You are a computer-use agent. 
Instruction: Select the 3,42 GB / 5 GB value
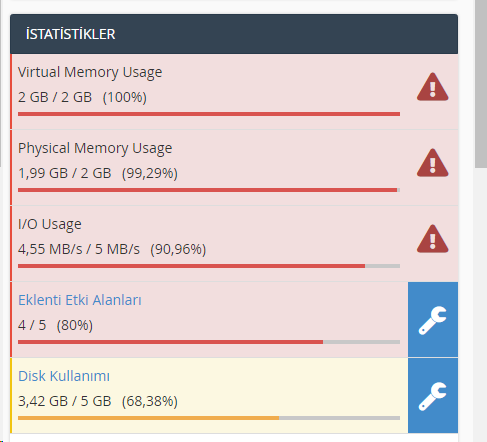(x=65, y=401)
